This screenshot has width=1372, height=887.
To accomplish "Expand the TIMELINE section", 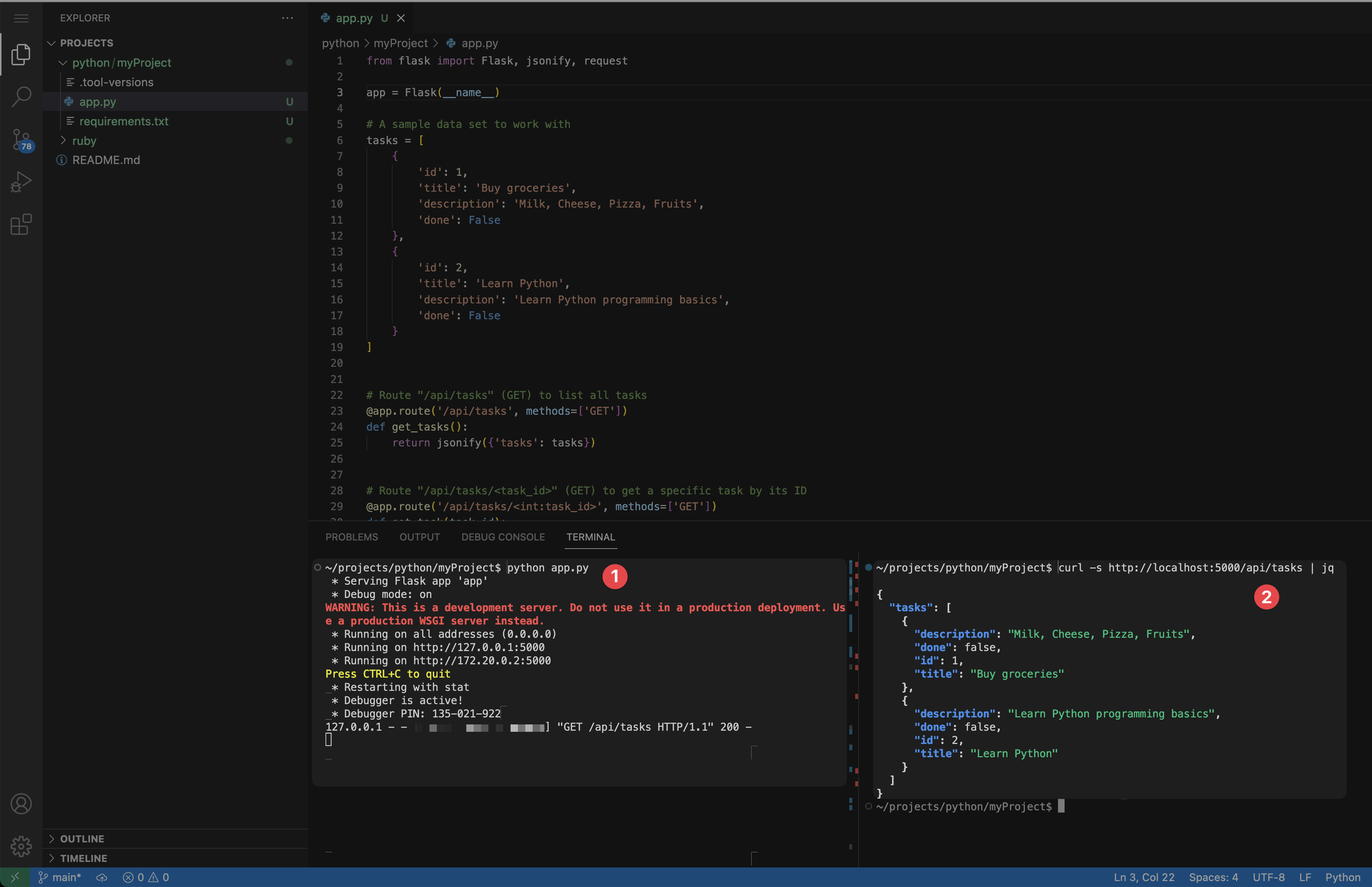I will click(x=83, y=858).
